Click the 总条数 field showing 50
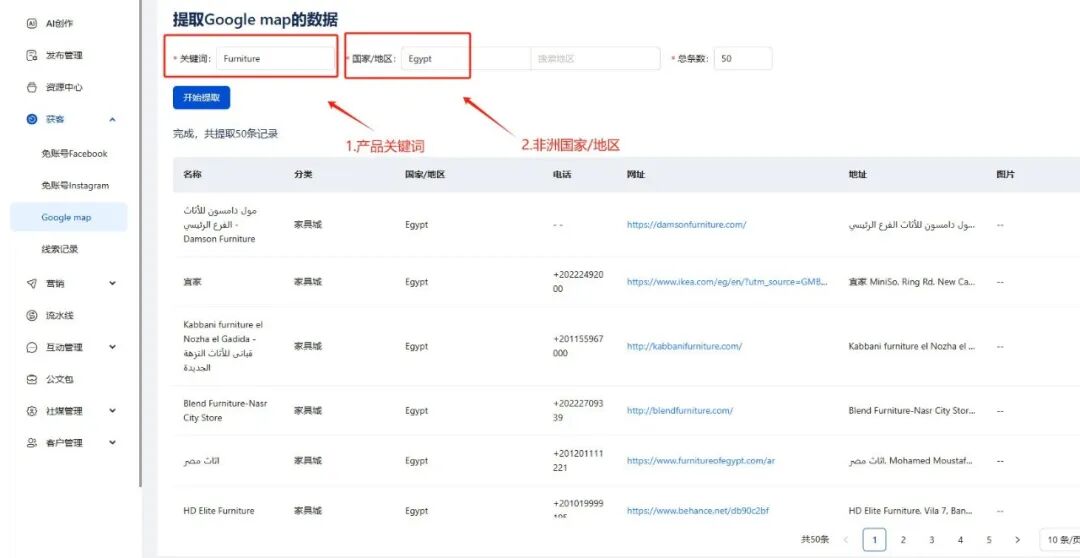Viewport: 1080px width, 558px height. (x=743, y=59)
